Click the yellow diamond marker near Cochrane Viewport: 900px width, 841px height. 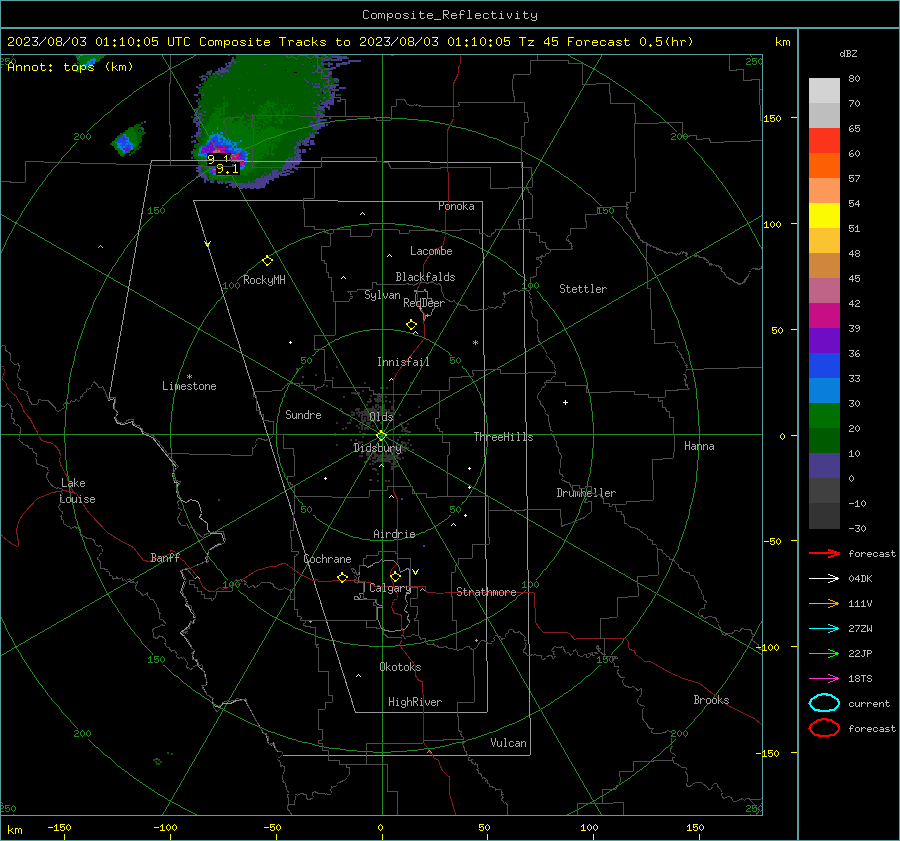click(342, 578)
